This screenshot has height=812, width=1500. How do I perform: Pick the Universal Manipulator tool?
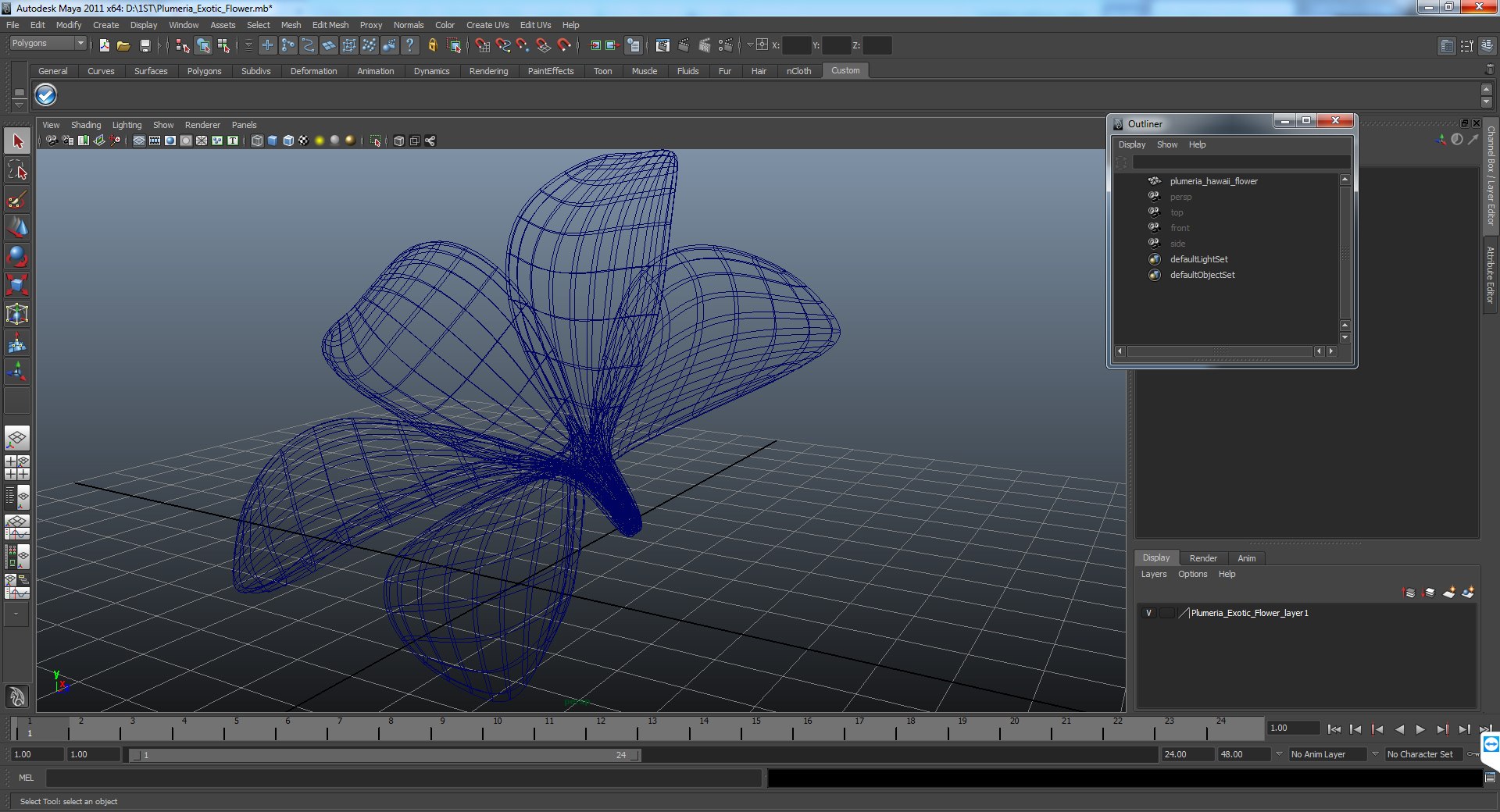tap(17, 314)
